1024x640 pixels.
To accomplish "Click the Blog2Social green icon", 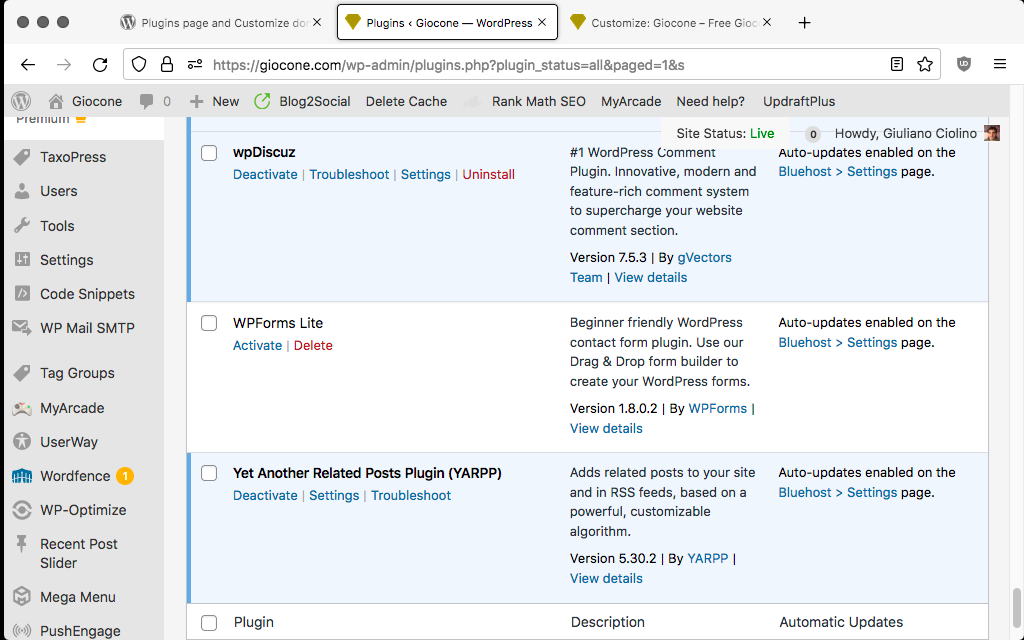I will click(263, 101).
